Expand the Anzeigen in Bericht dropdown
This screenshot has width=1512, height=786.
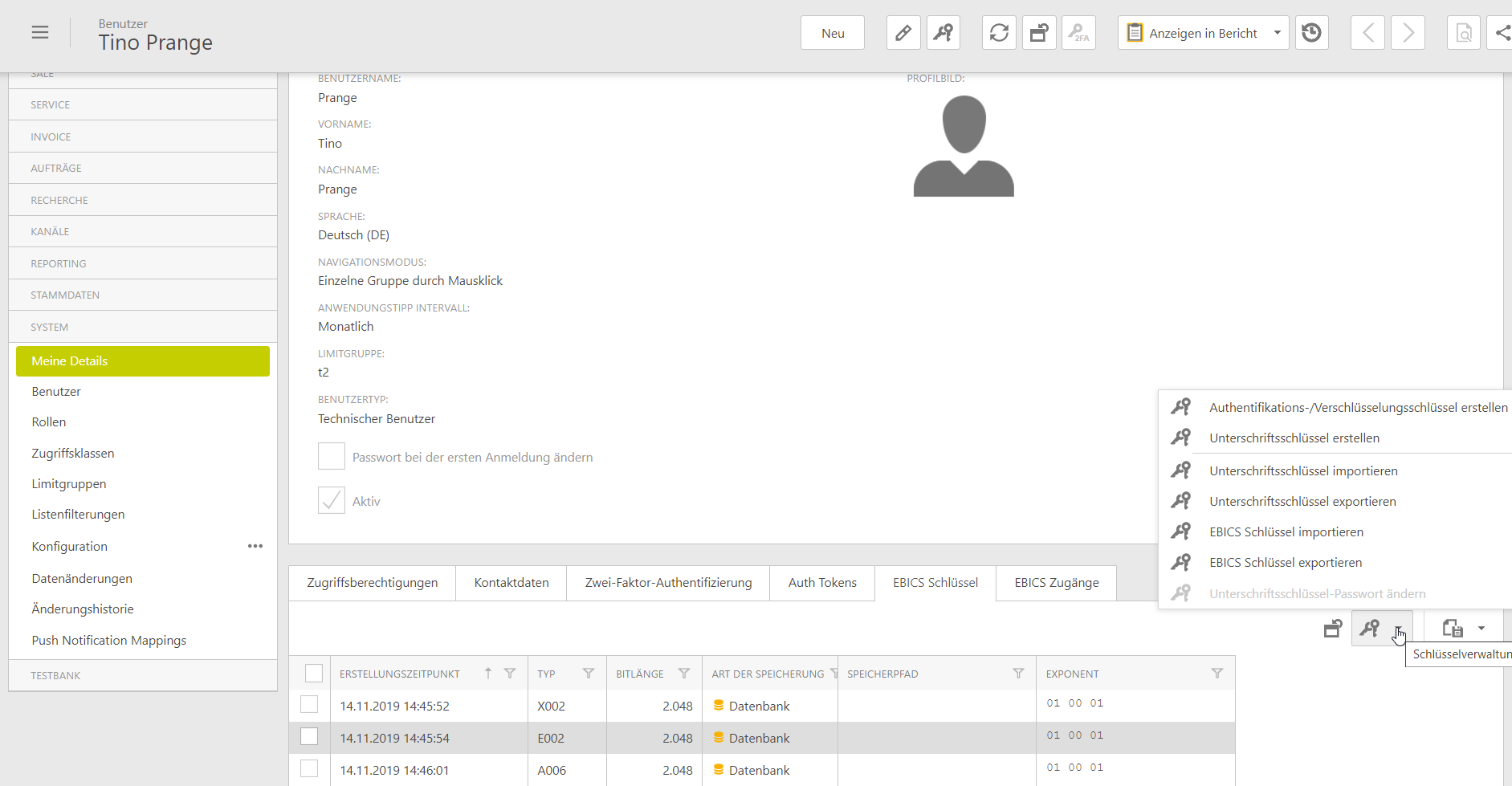(x=1277, y=33)
